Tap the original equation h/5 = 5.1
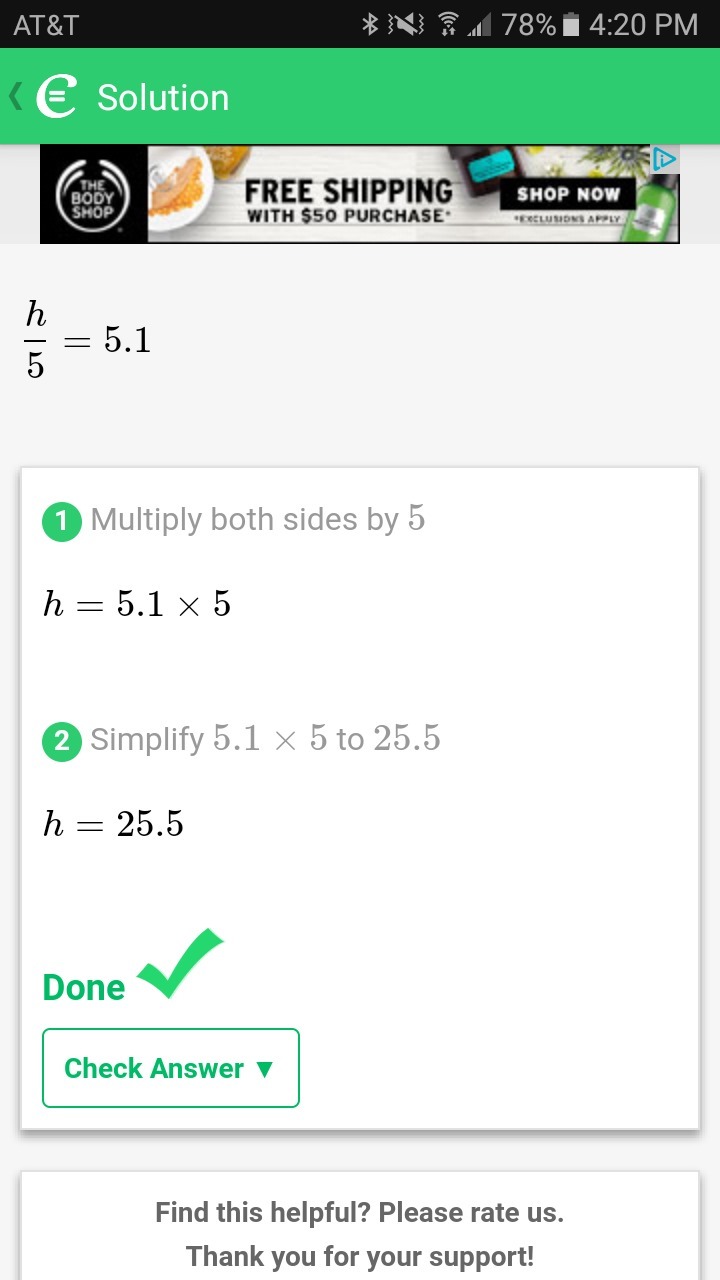This screenshot has height=1280, width=720. click(88, 341)
